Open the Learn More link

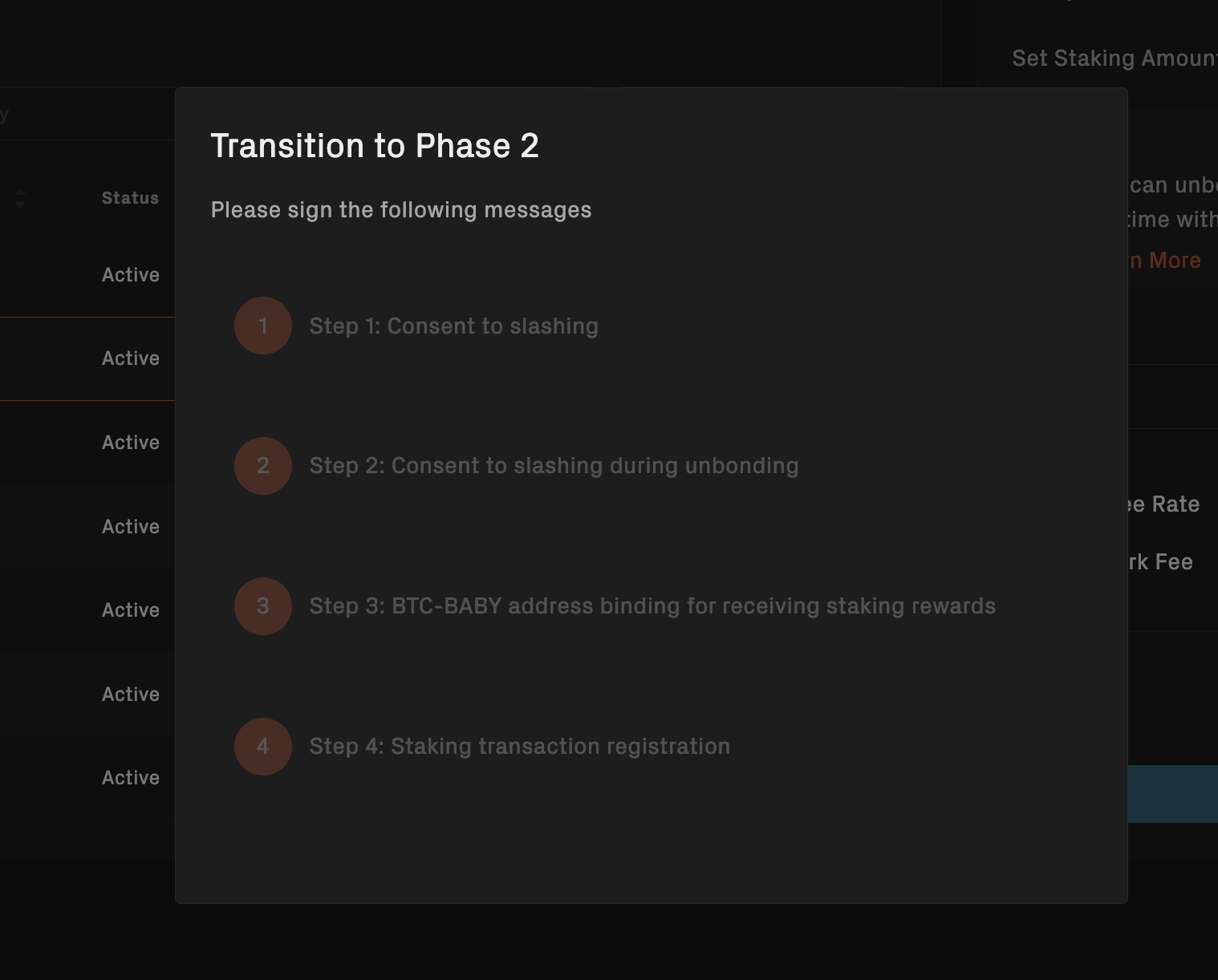click(1164, 261)
